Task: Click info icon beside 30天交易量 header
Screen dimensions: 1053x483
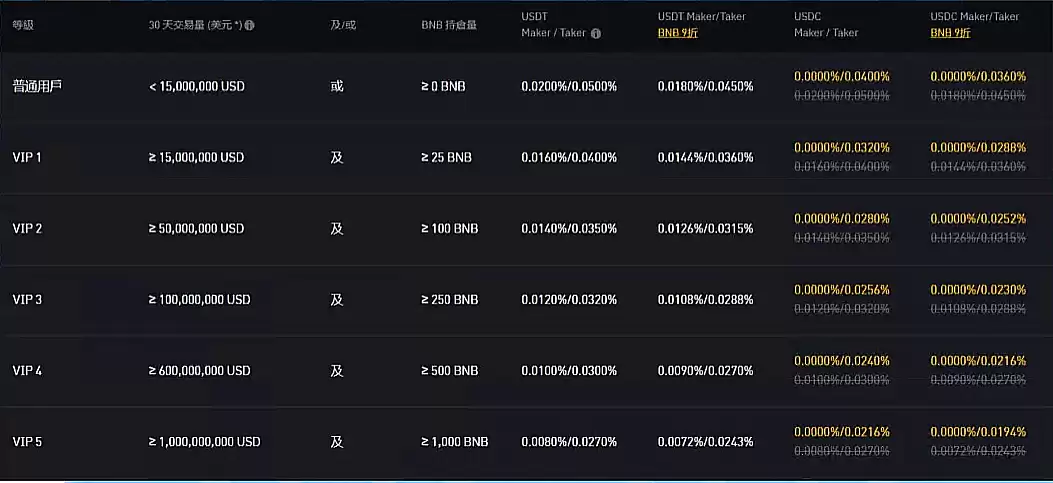Action: click(250, 25)
